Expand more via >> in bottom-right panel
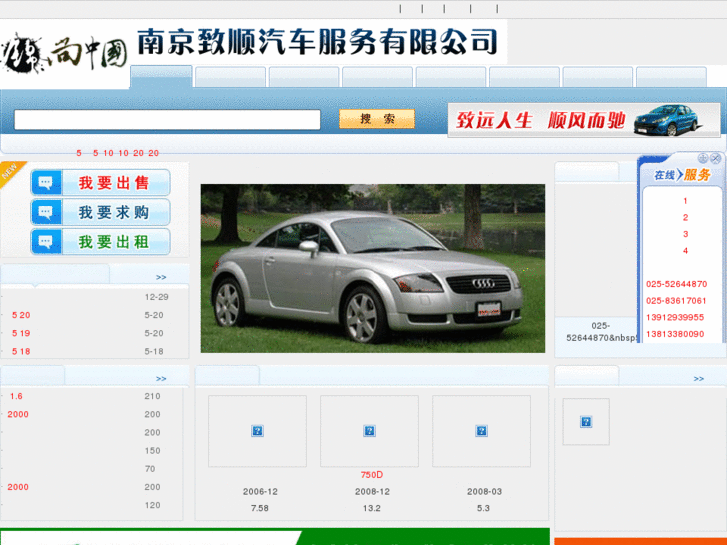The image size is (727, 545). click(698, 379)
